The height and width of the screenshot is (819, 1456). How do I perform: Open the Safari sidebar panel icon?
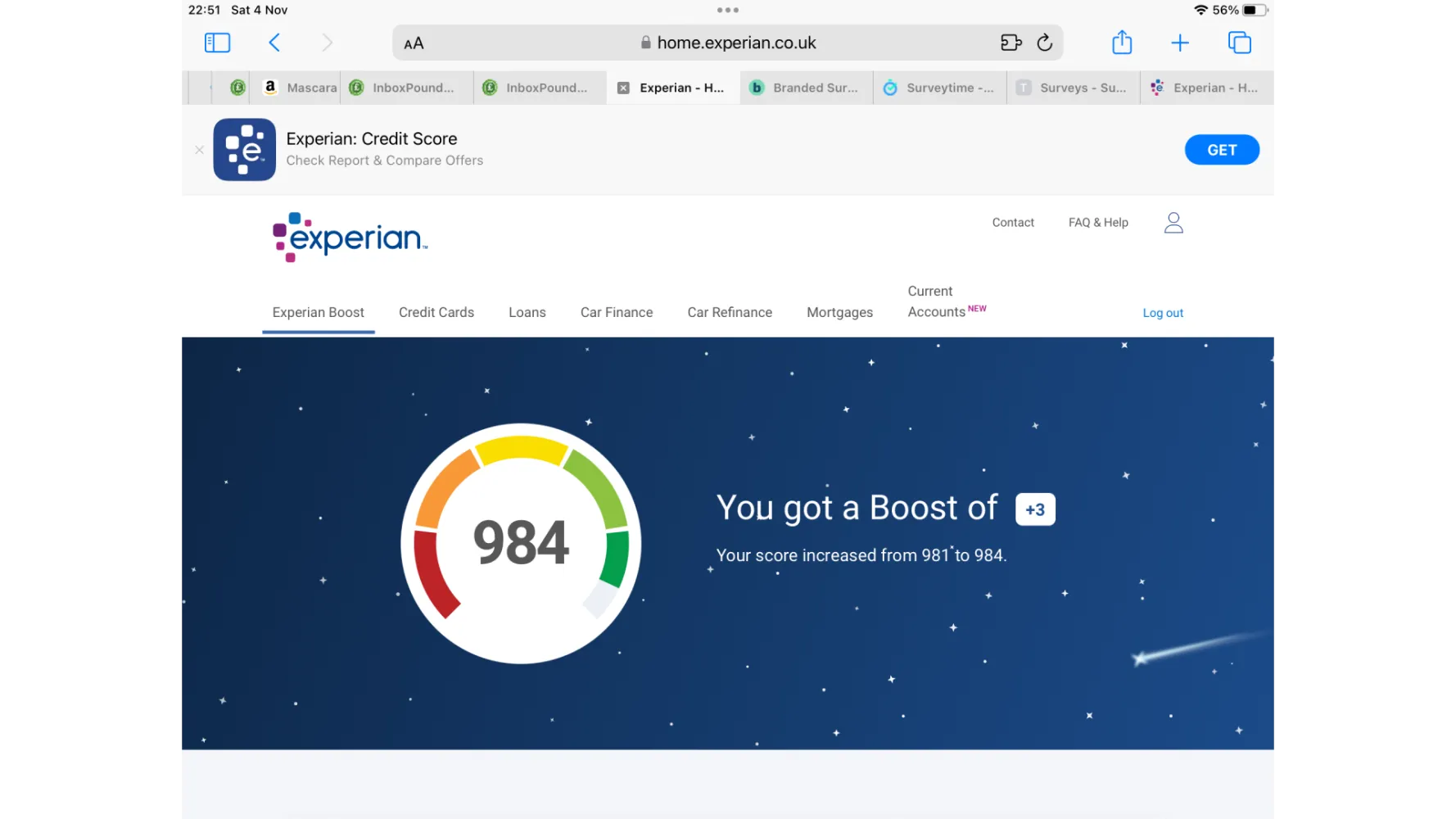[217, 43]
